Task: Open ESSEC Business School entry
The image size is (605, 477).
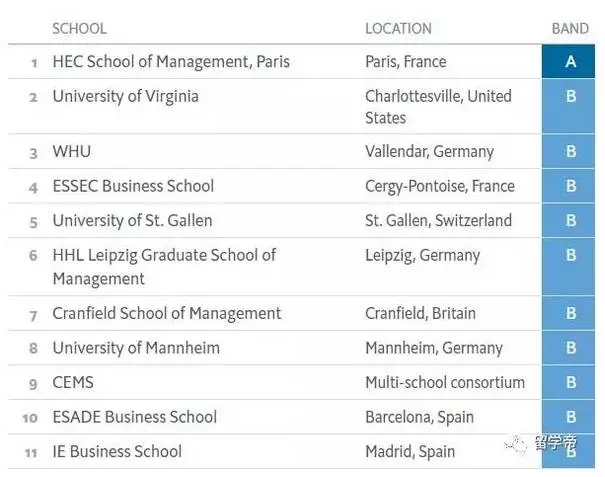Action: 133,186
